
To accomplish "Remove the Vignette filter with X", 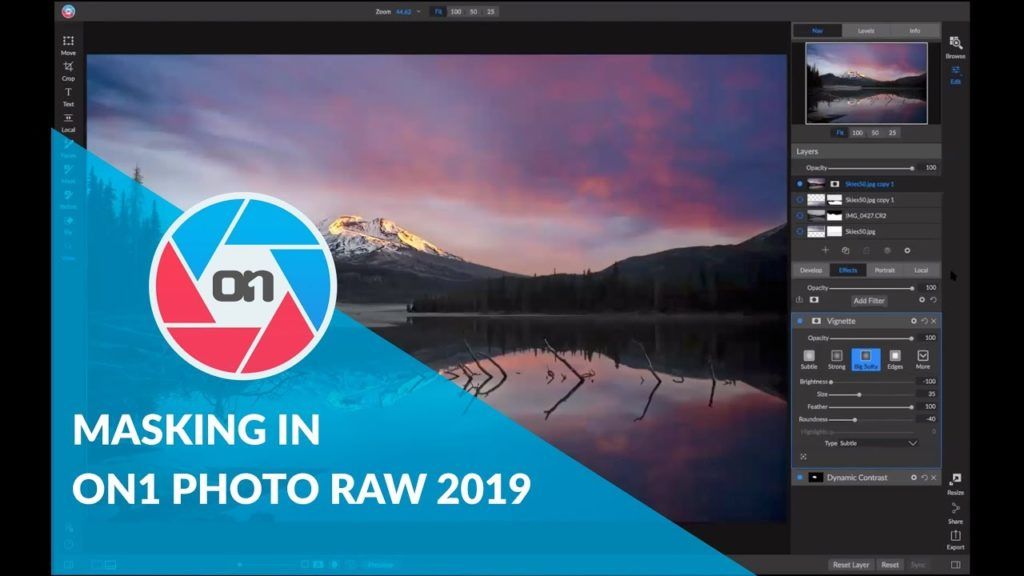I will [x=934, y=321].
